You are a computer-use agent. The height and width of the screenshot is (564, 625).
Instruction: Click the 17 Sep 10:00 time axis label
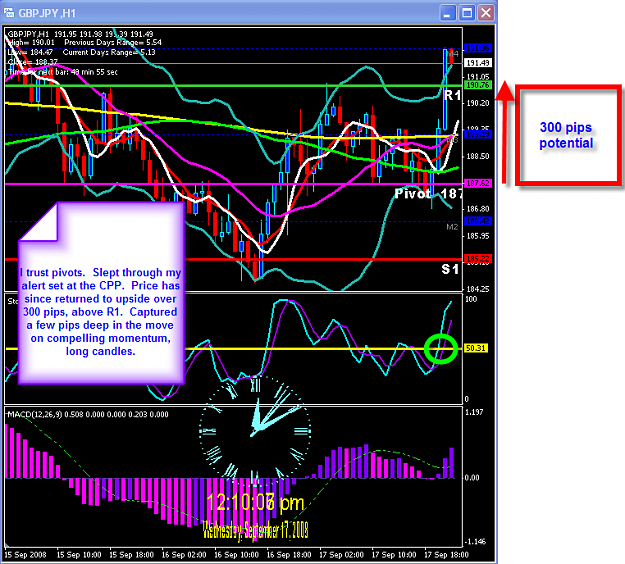click(394, 554)
